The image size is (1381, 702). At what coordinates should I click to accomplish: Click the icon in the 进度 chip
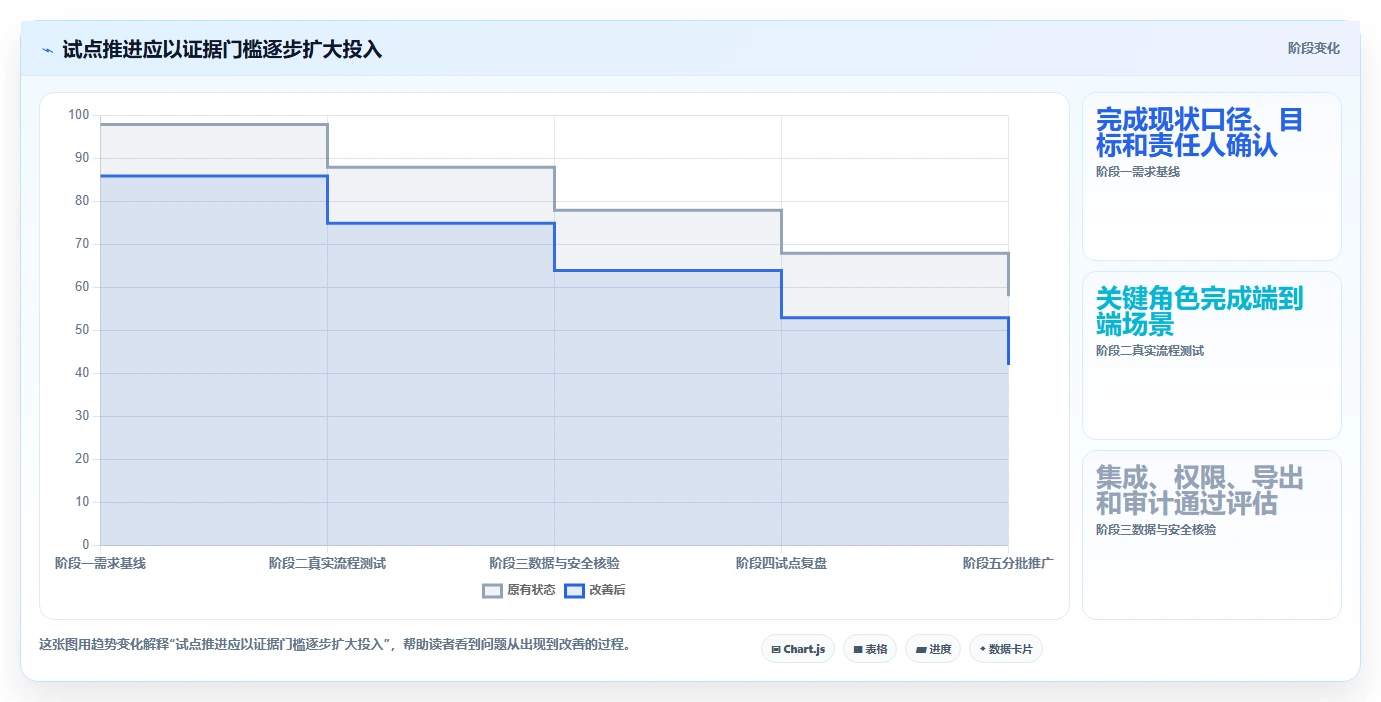921,650
